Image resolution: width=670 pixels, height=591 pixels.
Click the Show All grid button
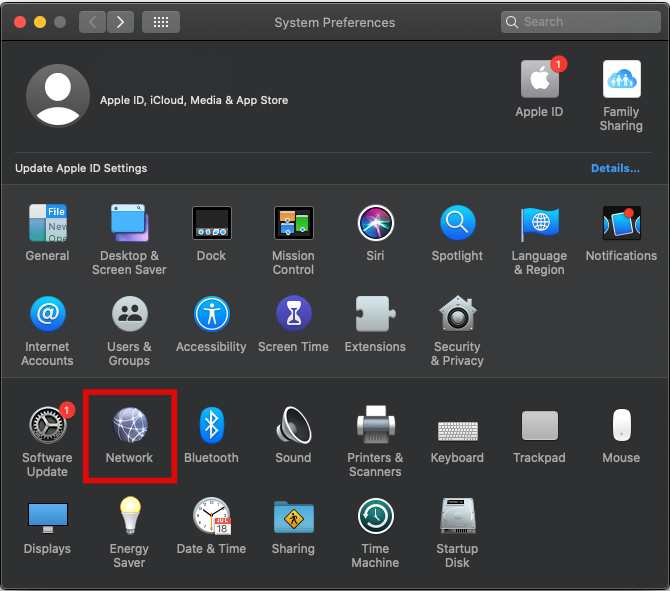click(161, 21)
